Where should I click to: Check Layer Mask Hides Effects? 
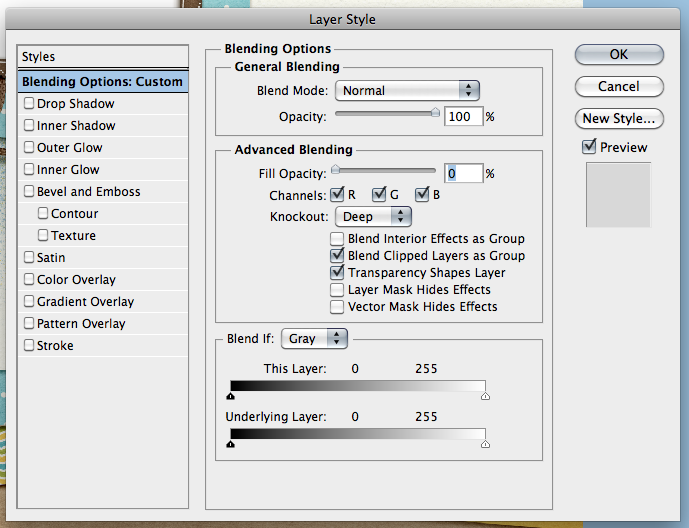(337, 290)
